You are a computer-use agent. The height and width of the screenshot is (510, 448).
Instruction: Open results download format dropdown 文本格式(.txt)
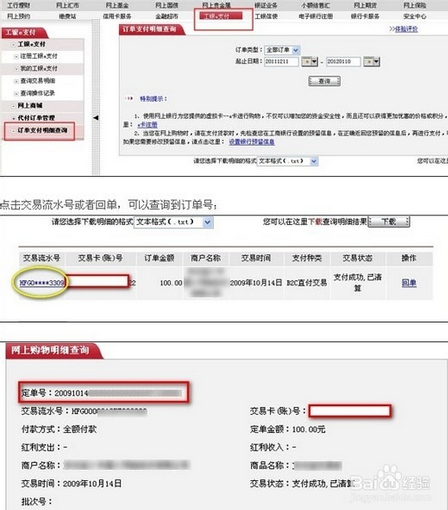[174, 222]
